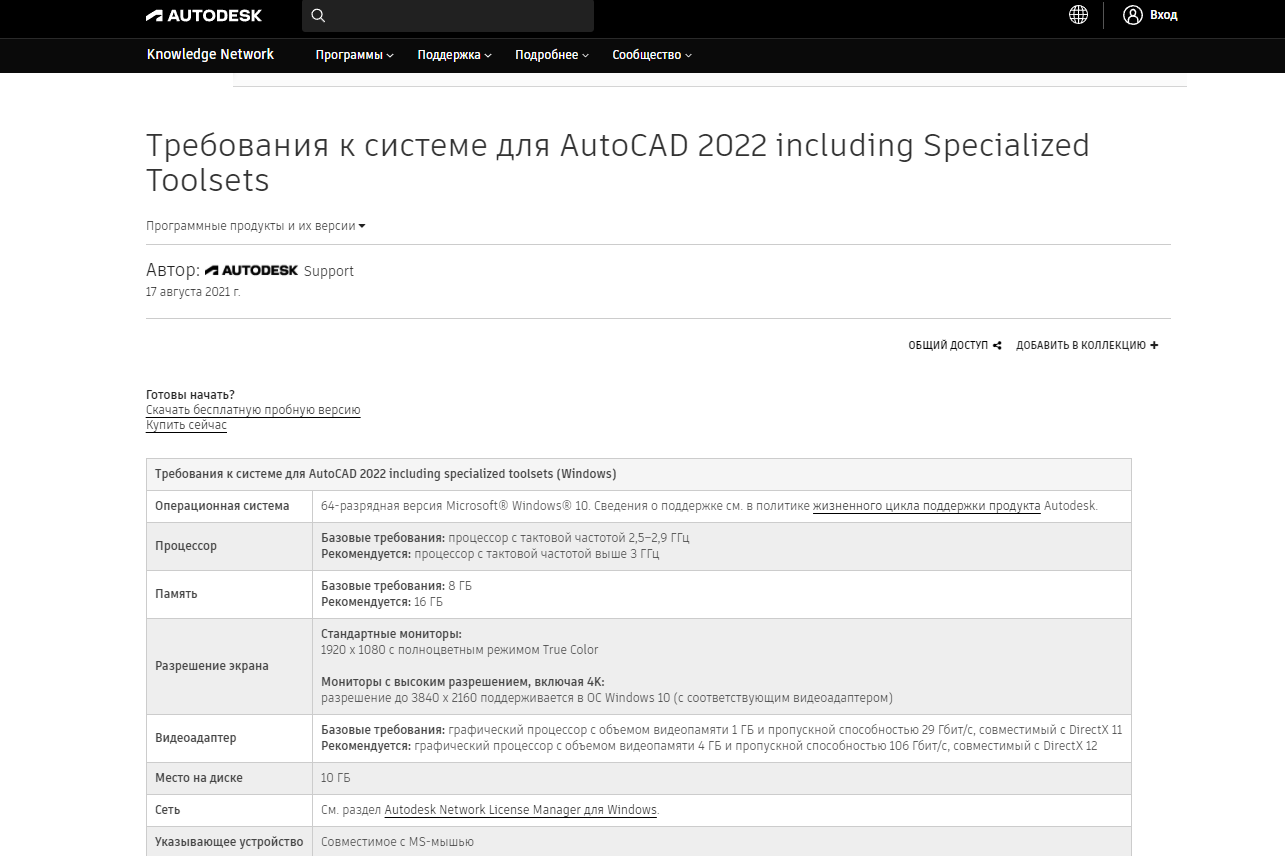Image resolution: width=1285 pixels, height=856 pixels.
Task: Click the 1920 x 1080 True Color line
Action: tap(460, 650)
